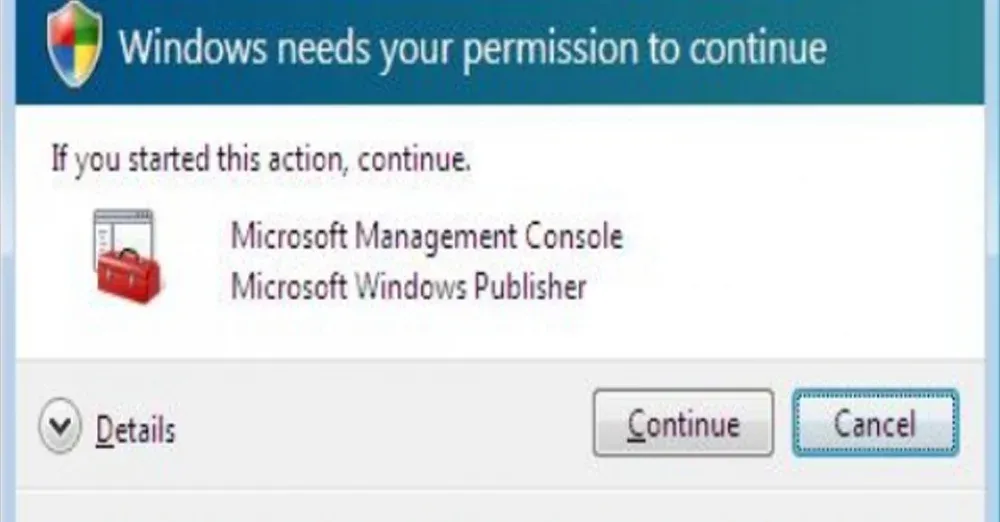Approve the action with the Continue button
This screenshot has width=1000, height=522.
[x=683, y=423]
